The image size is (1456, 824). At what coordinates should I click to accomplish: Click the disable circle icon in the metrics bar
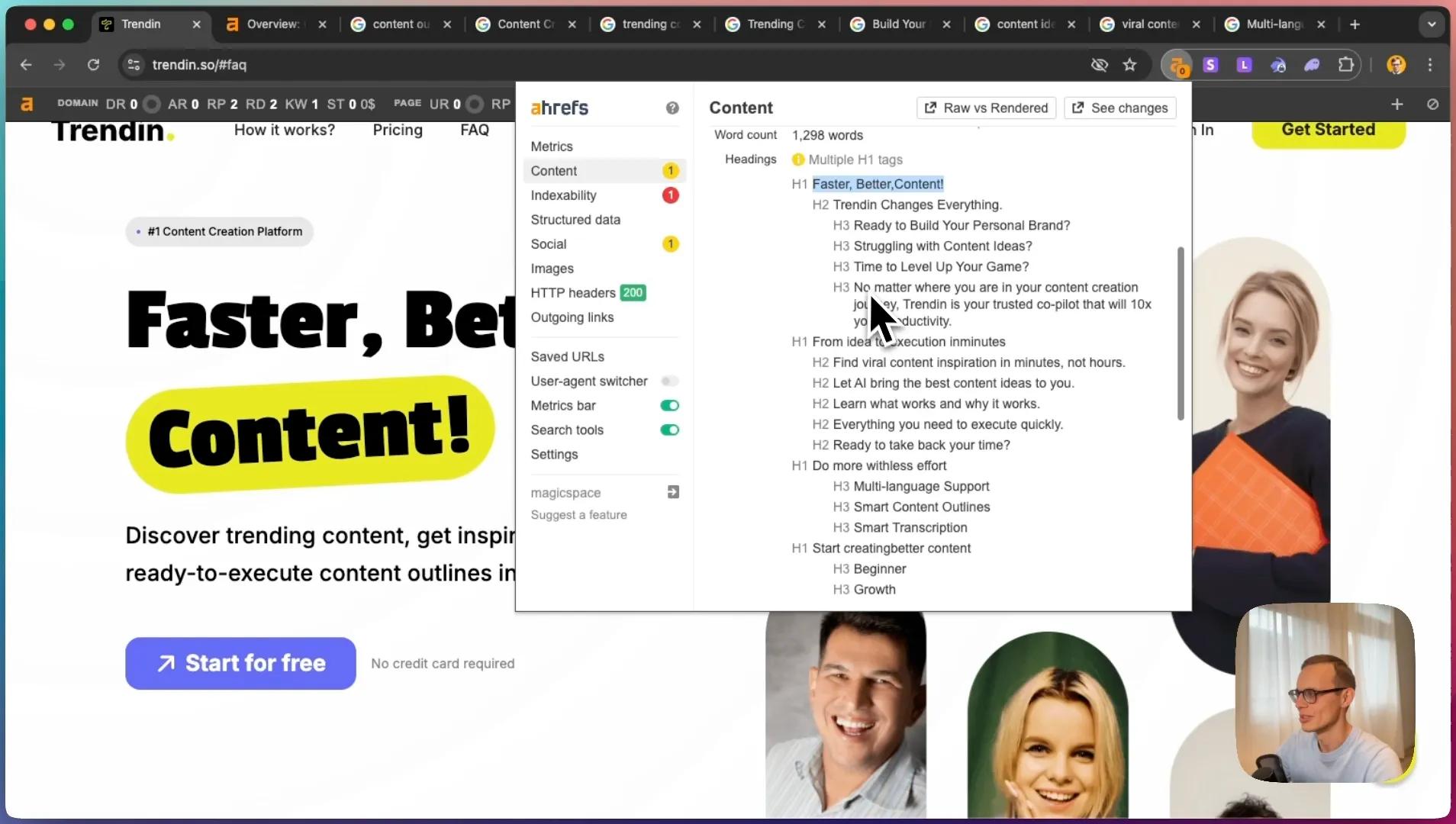[1433, 105]
